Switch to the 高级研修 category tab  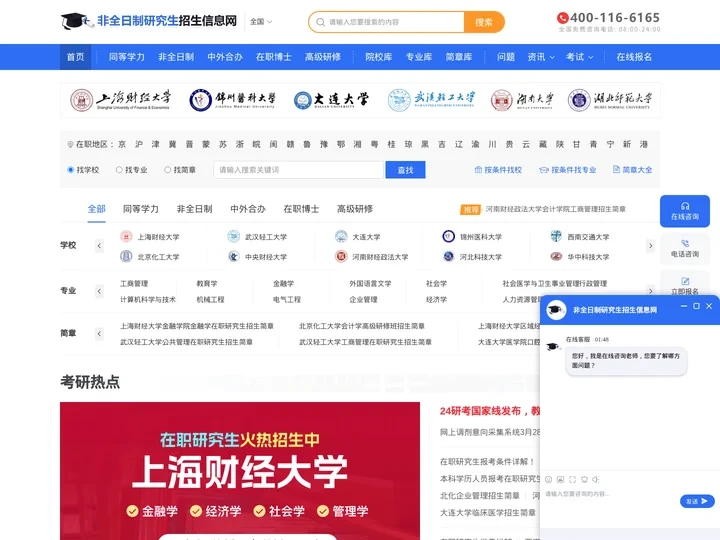pyautogui.click(x=355, y=209)
